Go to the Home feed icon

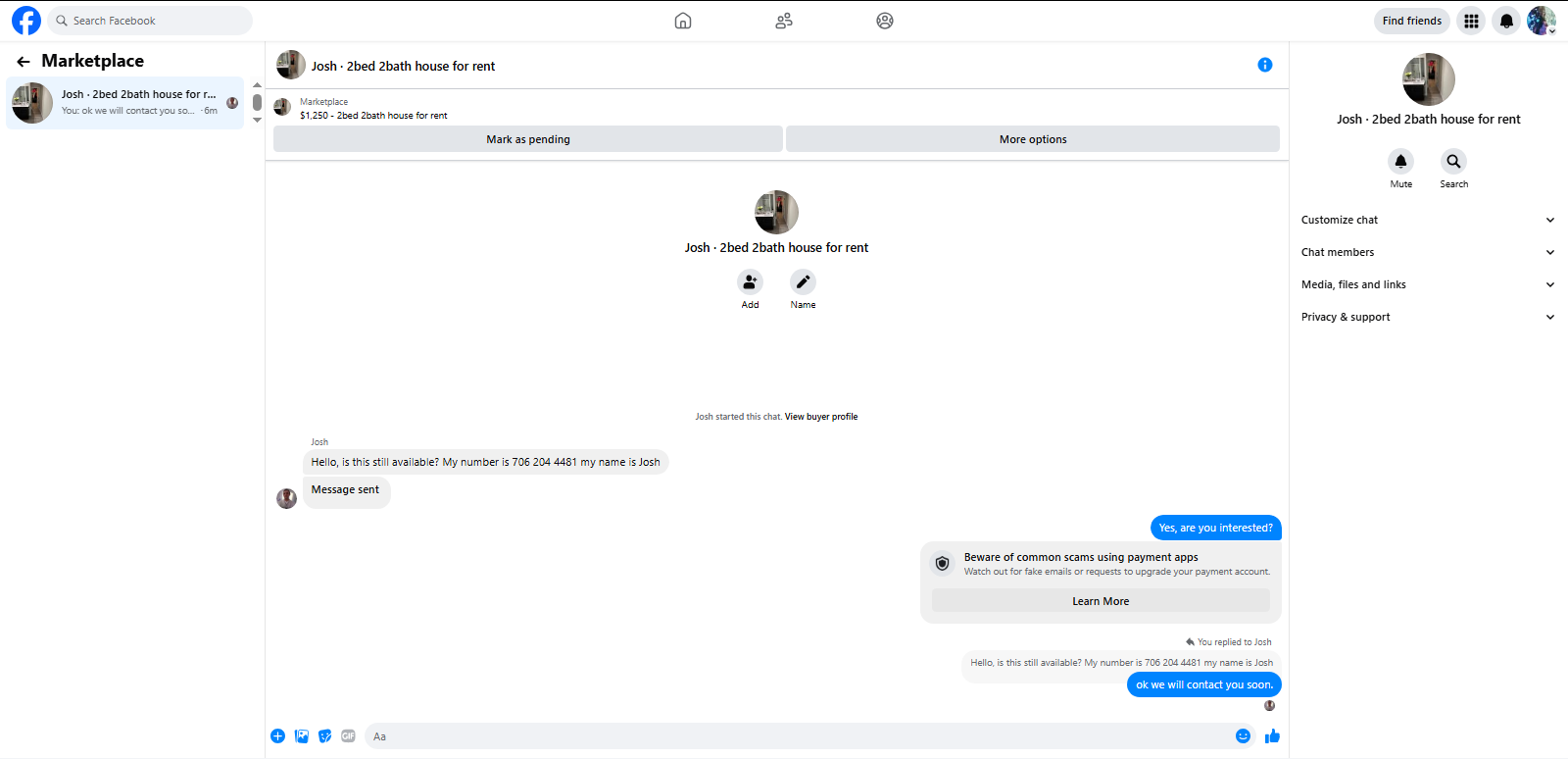683,21
